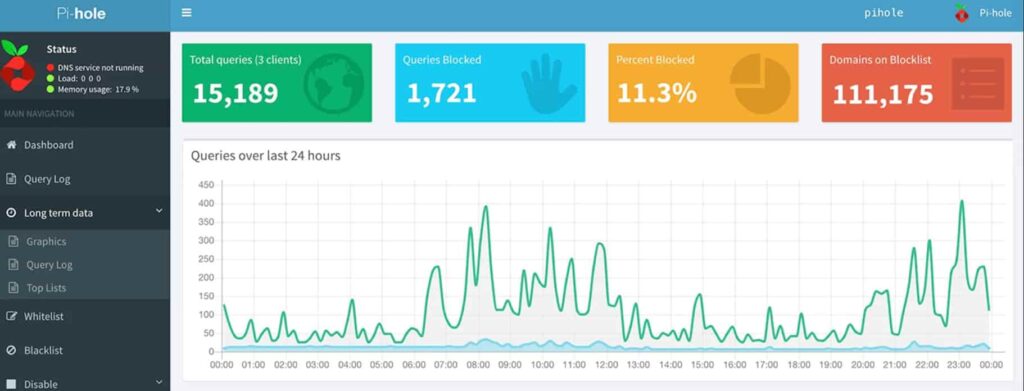This screenshot has height=391, width=1024.
Task: Collapse the Long term data submenu chevron
Action: tap(159, 211)
